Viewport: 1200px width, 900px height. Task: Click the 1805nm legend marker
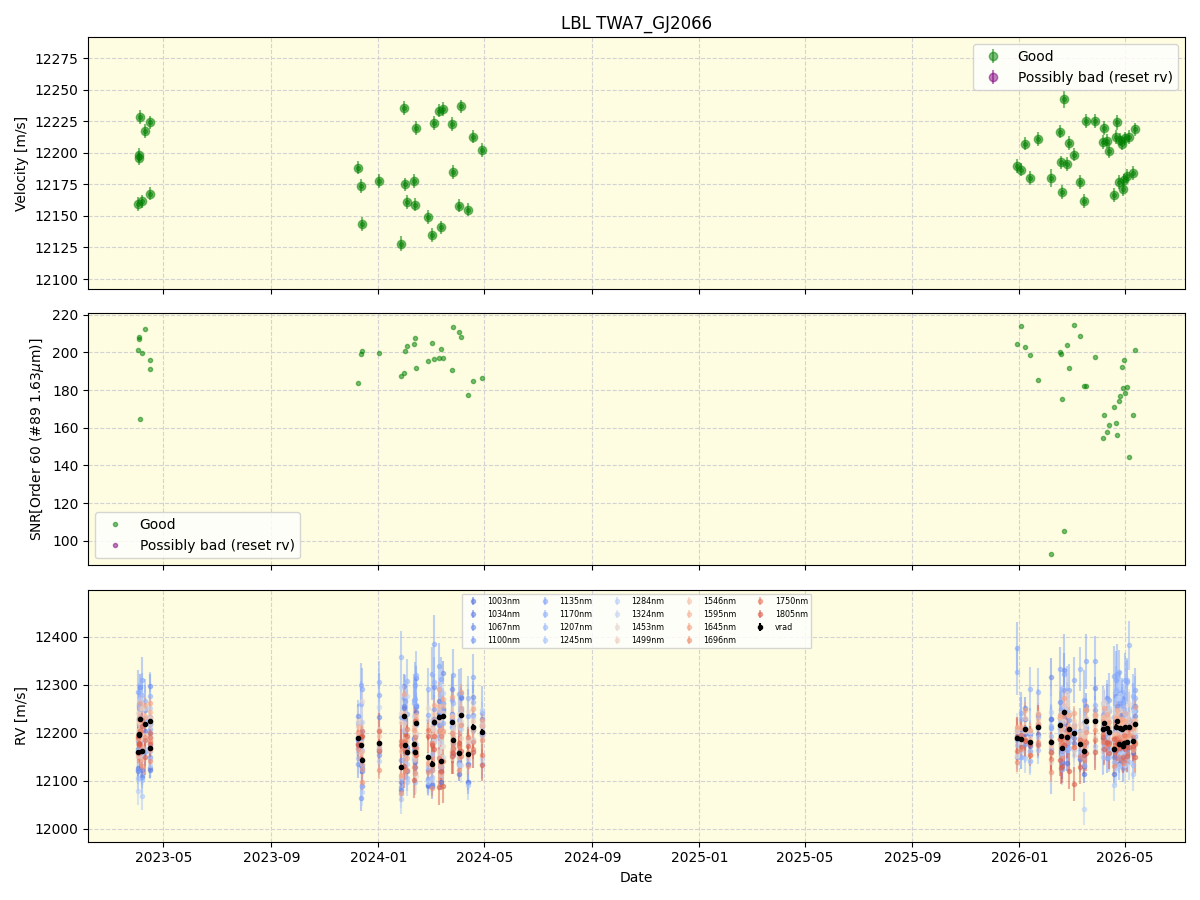pos(760,614)
